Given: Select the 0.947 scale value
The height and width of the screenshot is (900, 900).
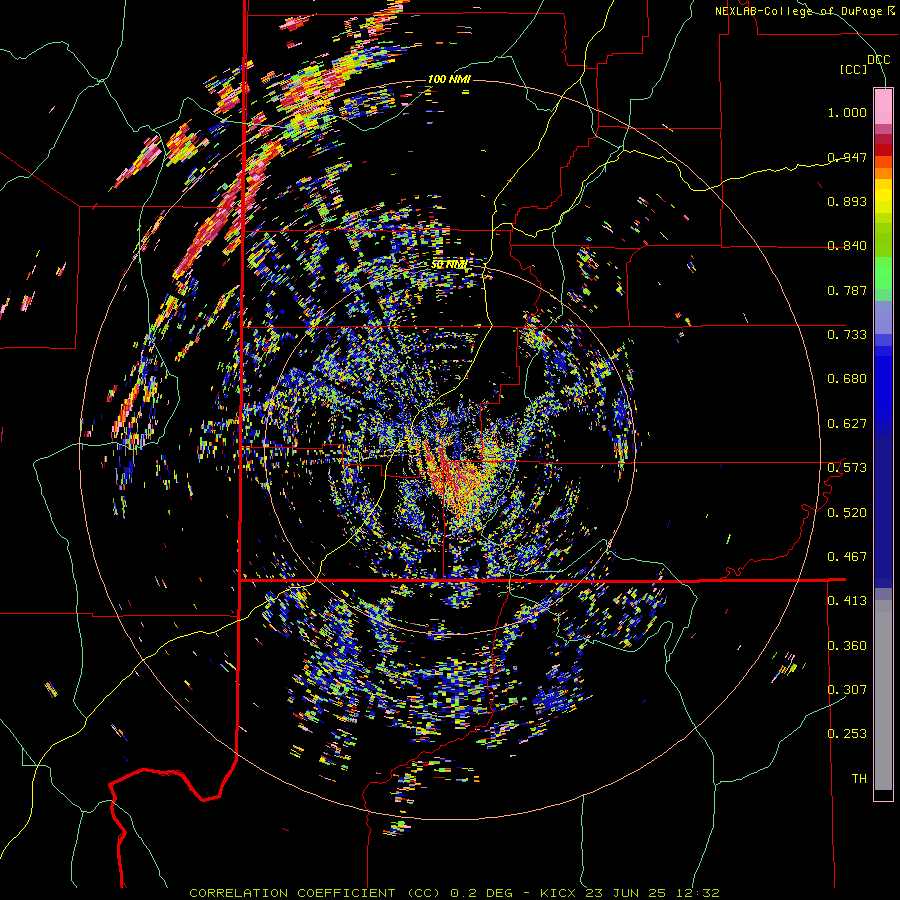Looking at the screenshot, I should tap(847, 157).
